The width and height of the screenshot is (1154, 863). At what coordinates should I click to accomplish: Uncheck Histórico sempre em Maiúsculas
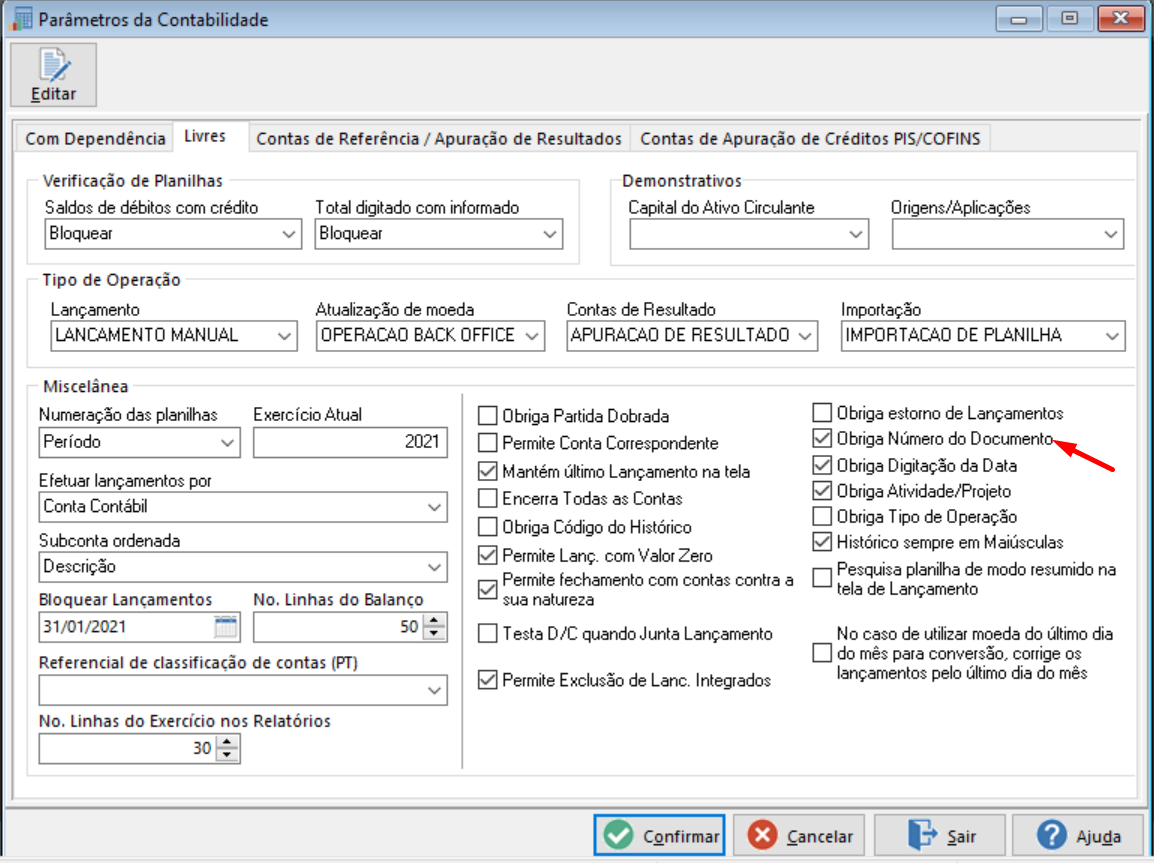click(822, 542)
